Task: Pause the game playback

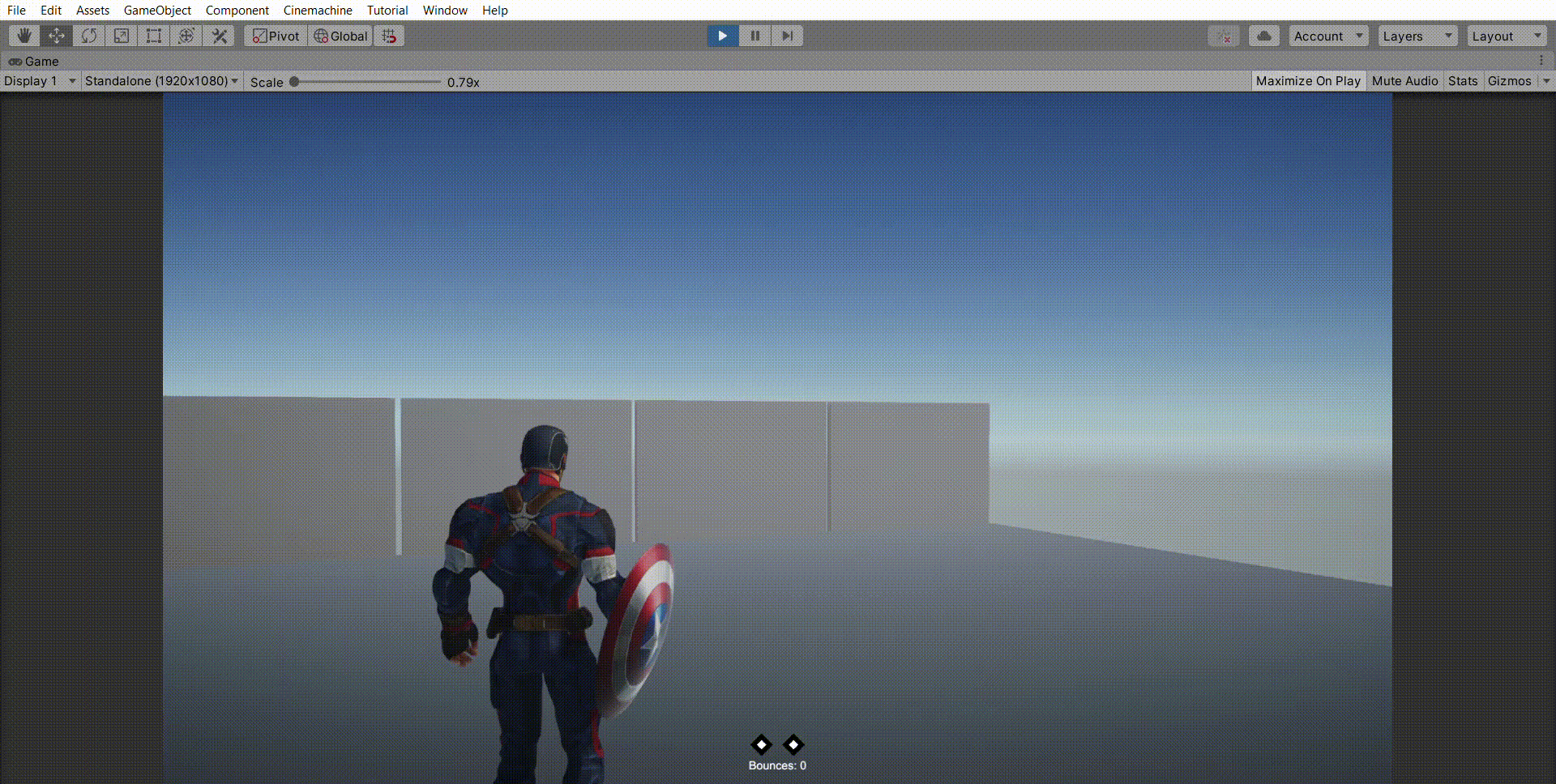Action: pos(754,36)
